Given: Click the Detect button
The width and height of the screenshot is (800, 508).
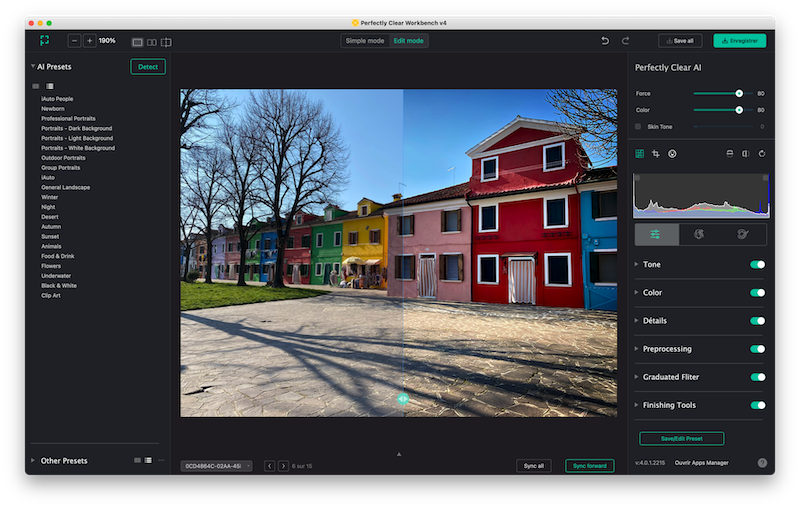Looking at the screenshot, I should point(148,67).
